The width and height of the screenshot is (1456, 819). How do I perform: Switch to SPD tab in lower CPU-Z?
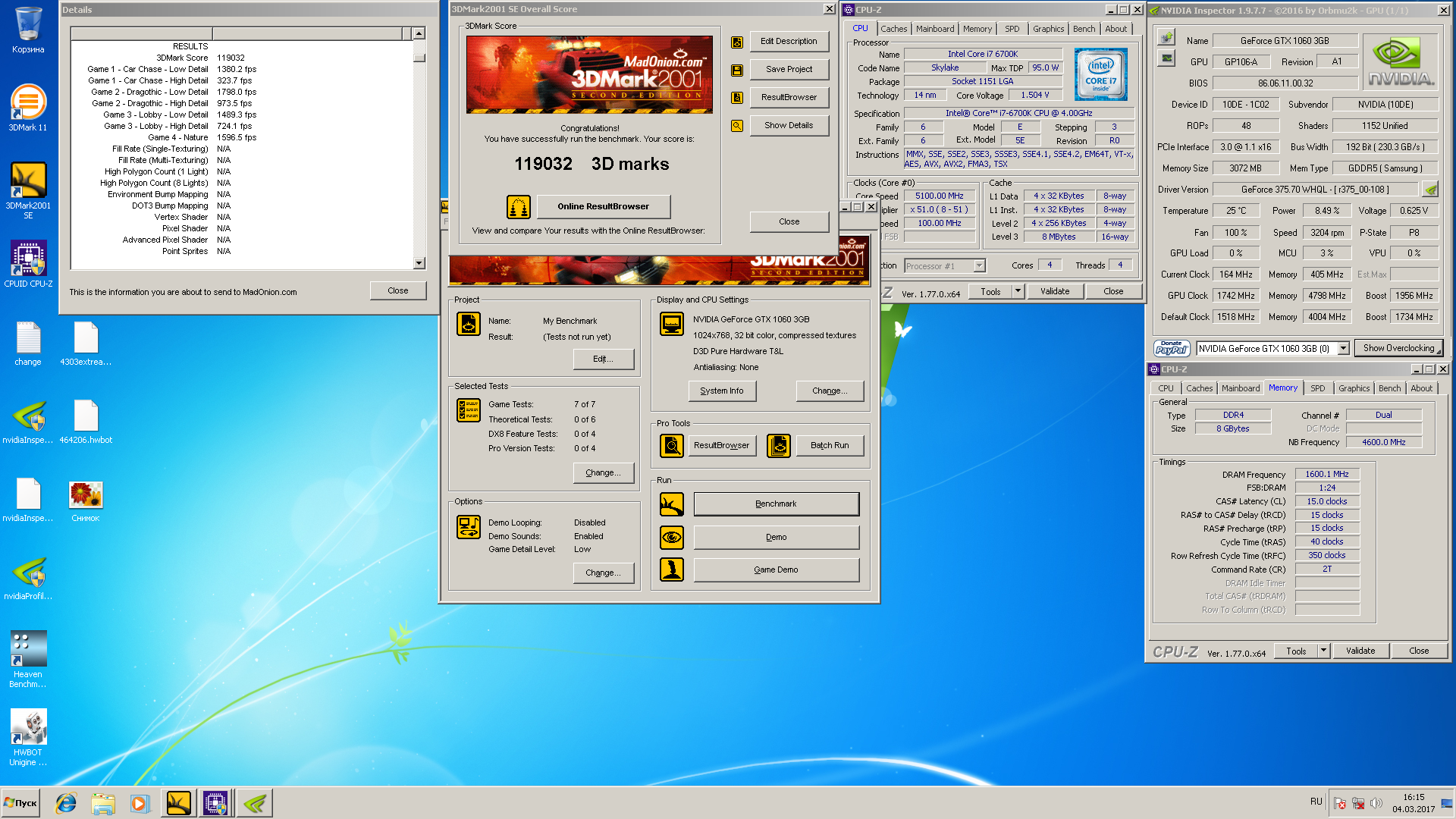click(x=1317, y=388)
